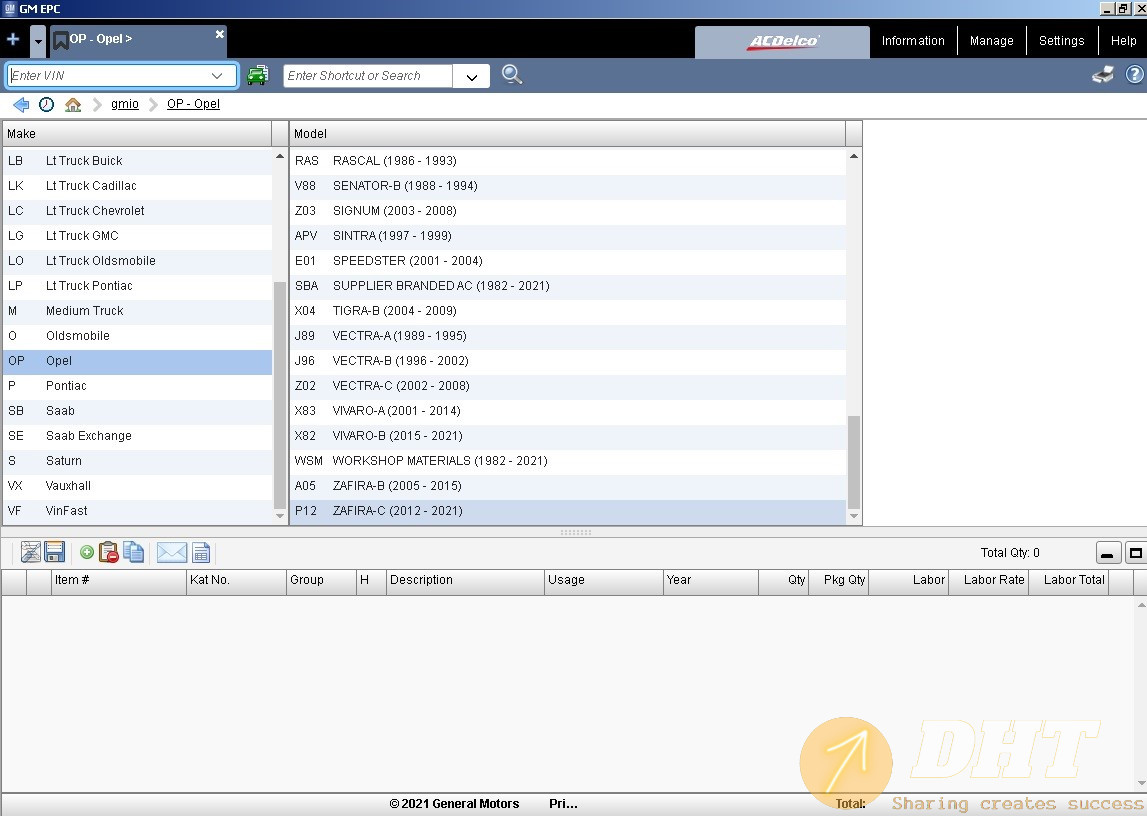This screenshot has height=816, width=1147.
Task: Open the blue help question mark icon
Action: (1134, 75)
